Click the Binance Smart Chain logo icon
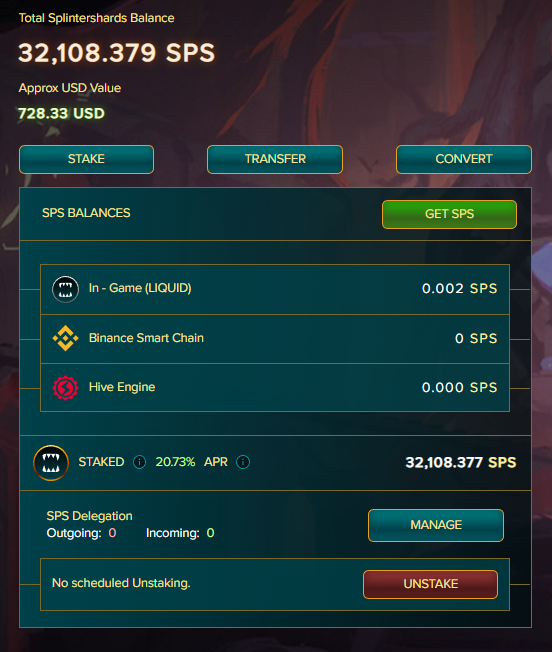This screenshot has width=552, height=652. [x=65, y=338]
